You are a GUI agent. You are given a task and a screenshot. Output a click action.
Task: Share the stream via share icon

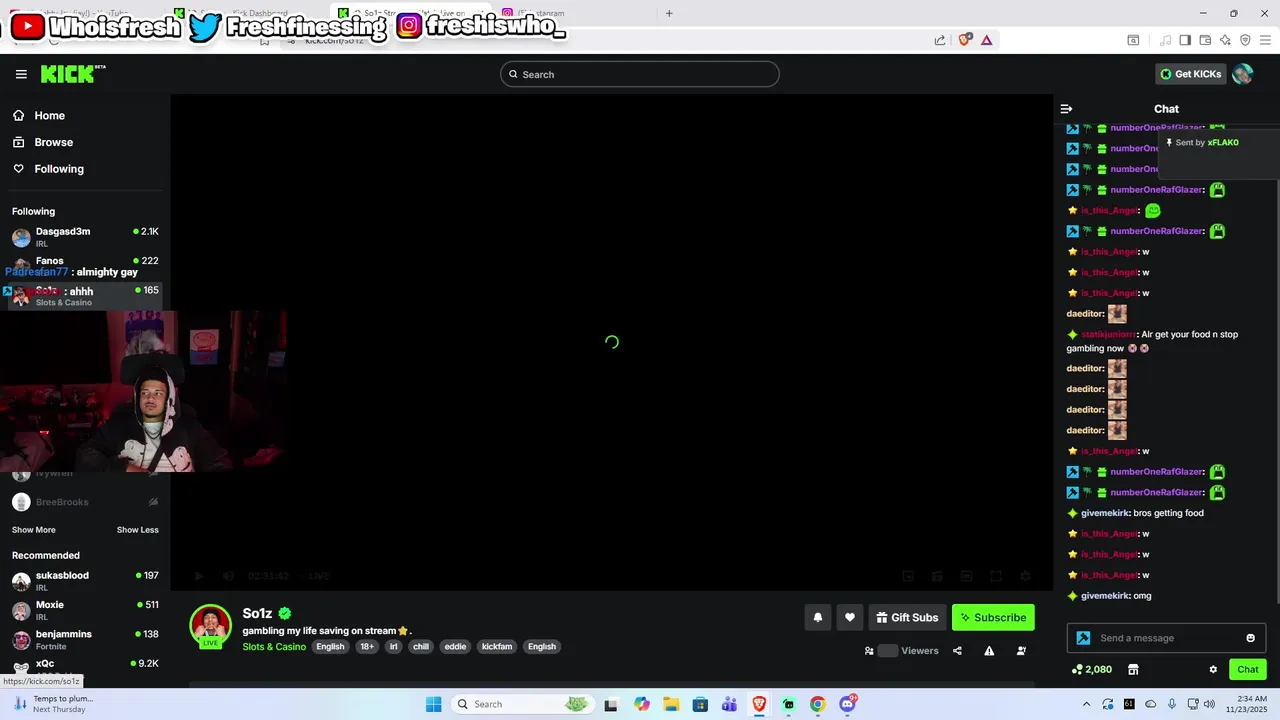pyautogui.click(x=957, y=651)
